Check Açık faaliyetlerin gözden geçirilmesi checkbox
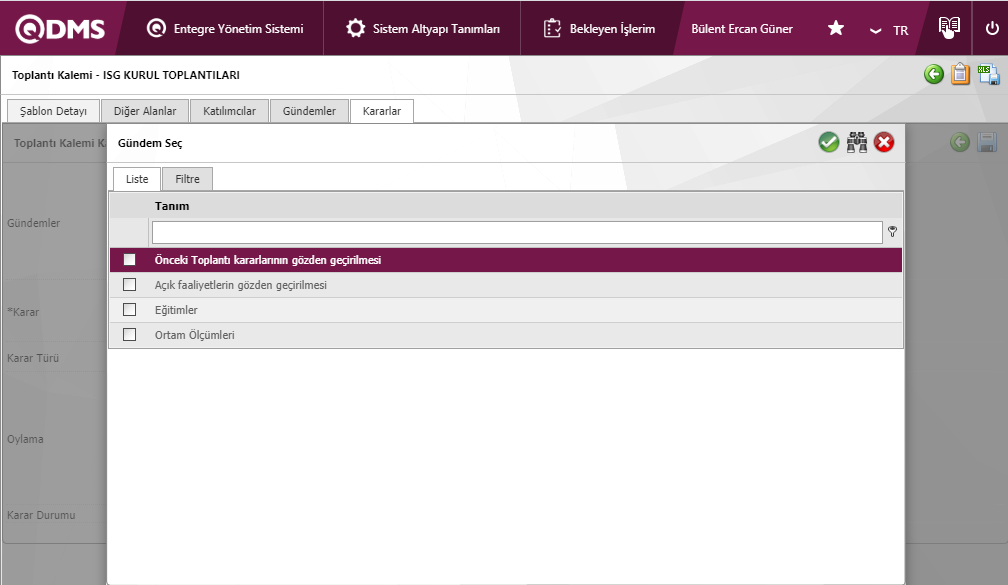Image resolution: width=1008 pixels, height=585 pixels. point(130,284)
